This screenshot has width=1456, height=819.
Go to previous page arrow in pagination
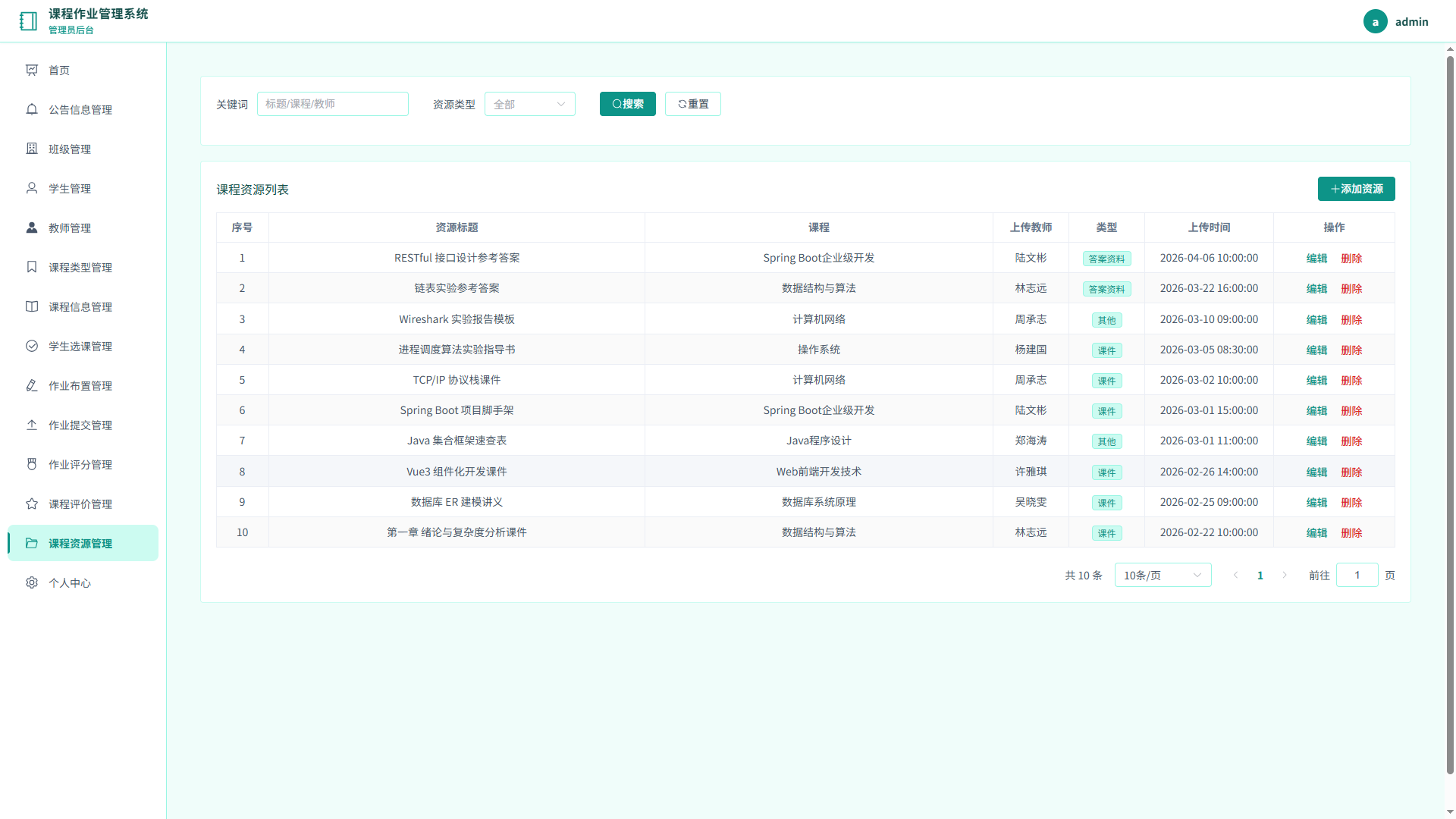(1236, 576)
